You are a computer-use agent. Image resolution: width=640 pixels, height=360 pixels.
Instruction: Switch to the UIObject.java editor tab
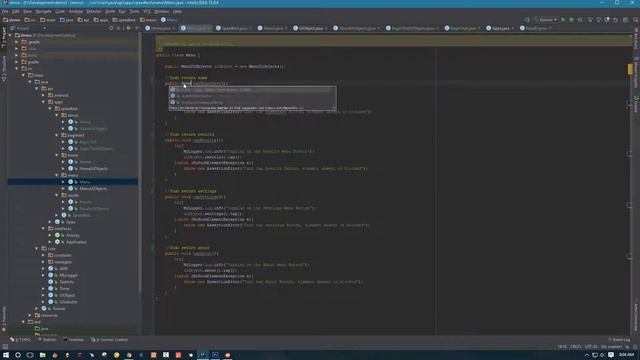pos(310,28)
